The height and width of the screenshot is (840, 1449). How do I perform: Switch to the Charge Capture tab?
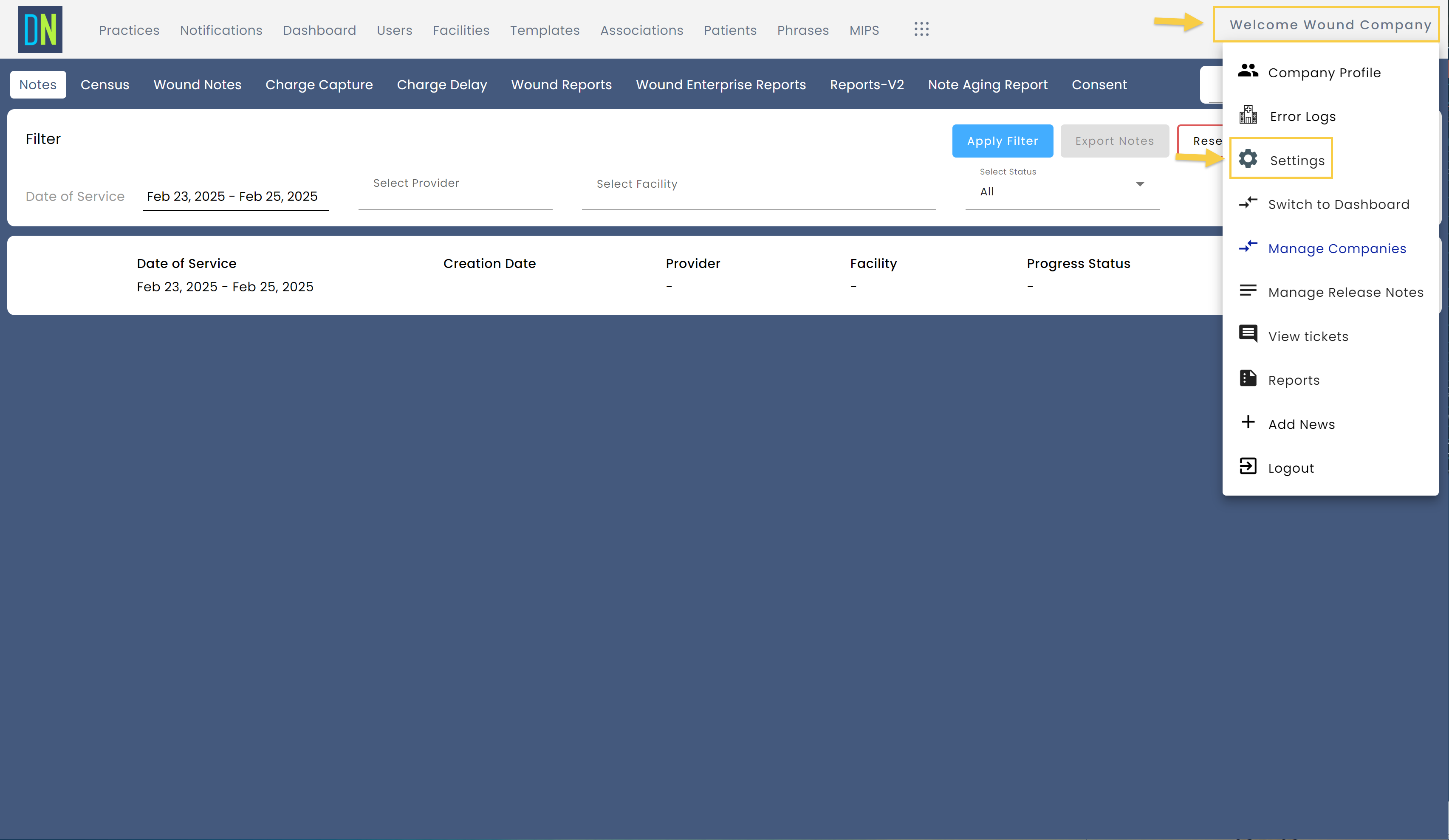click(319, 85)
